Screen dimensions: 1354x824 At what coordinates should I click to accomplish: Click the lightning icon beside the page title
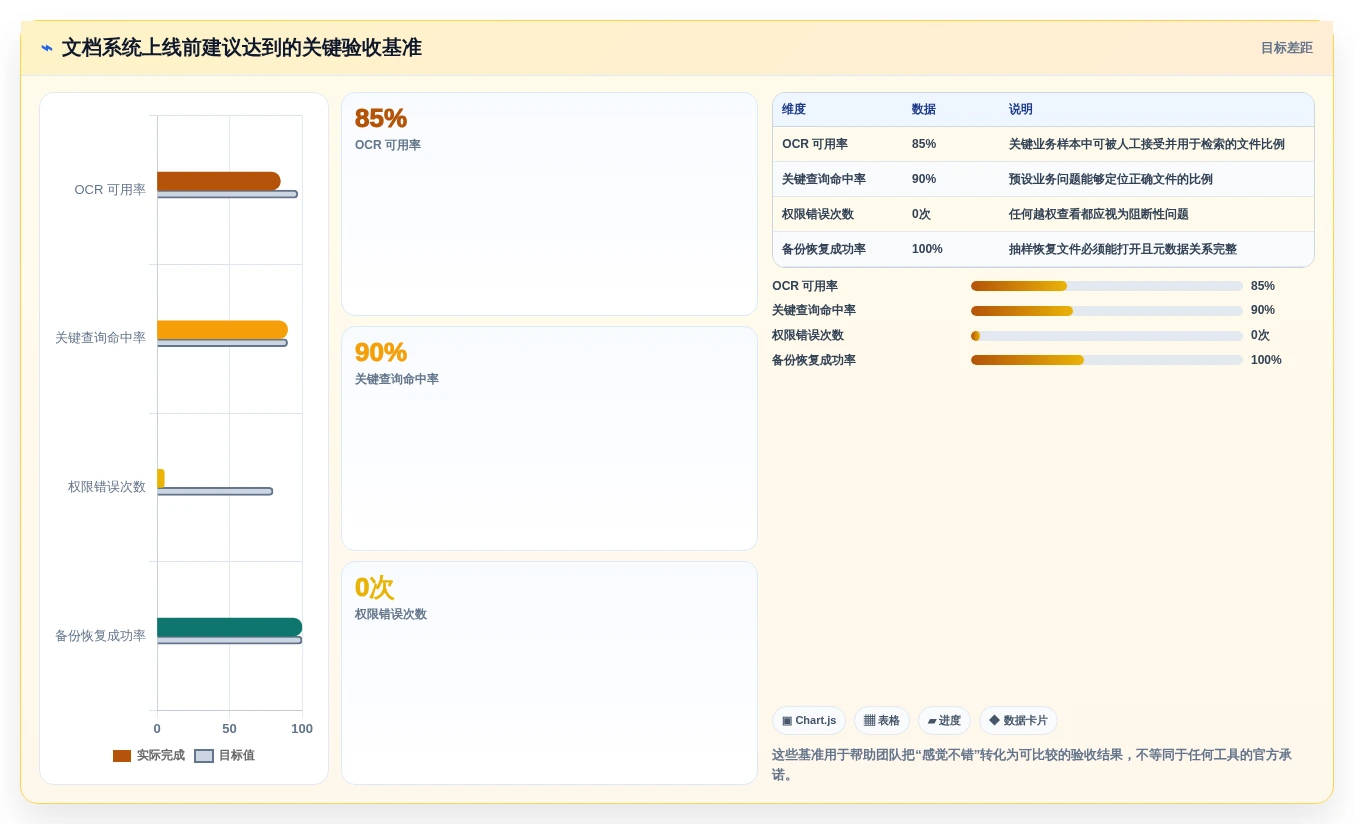[x=47, y=48]
